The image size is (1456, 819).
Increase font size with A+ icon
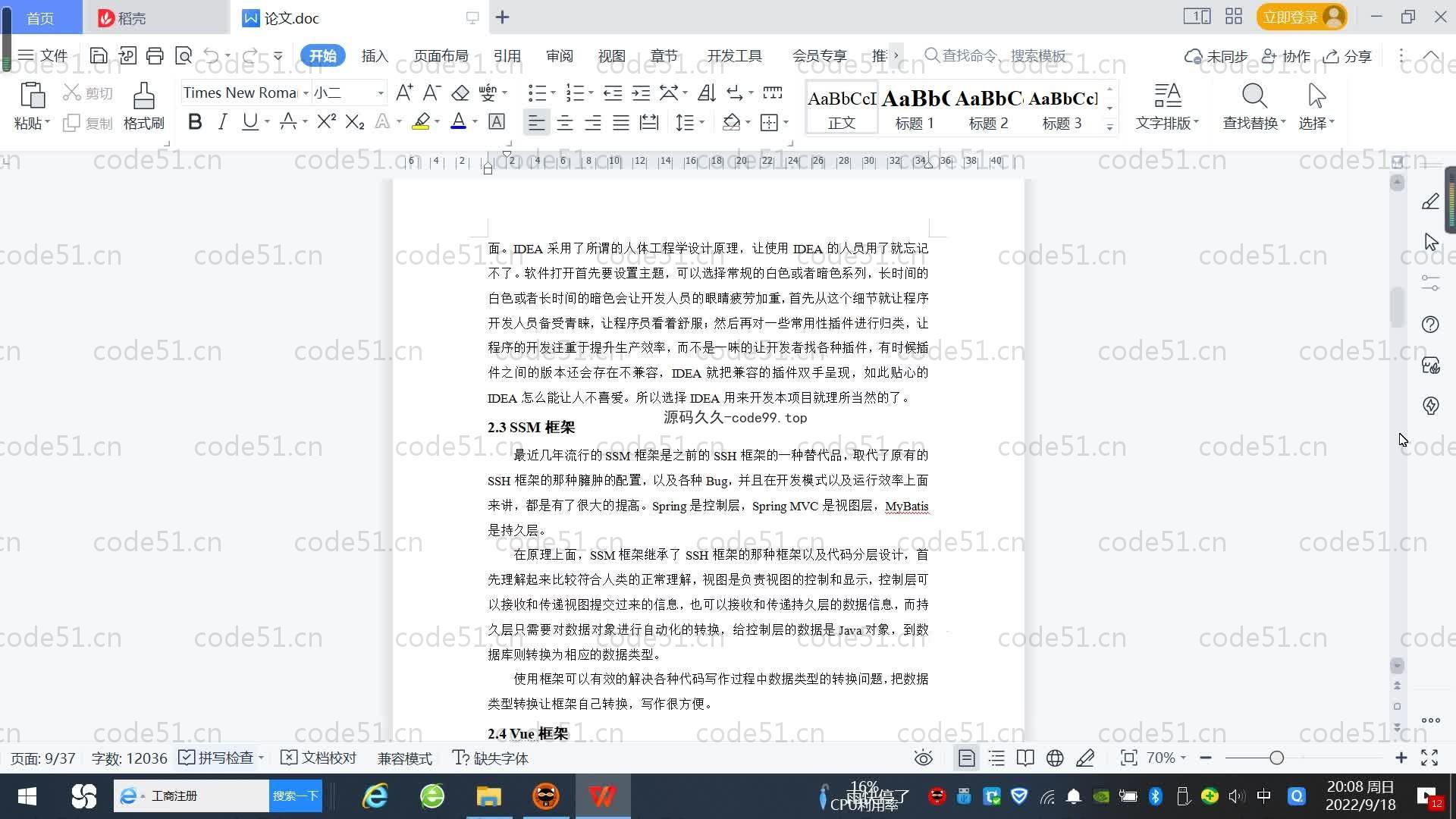(404, 93)
